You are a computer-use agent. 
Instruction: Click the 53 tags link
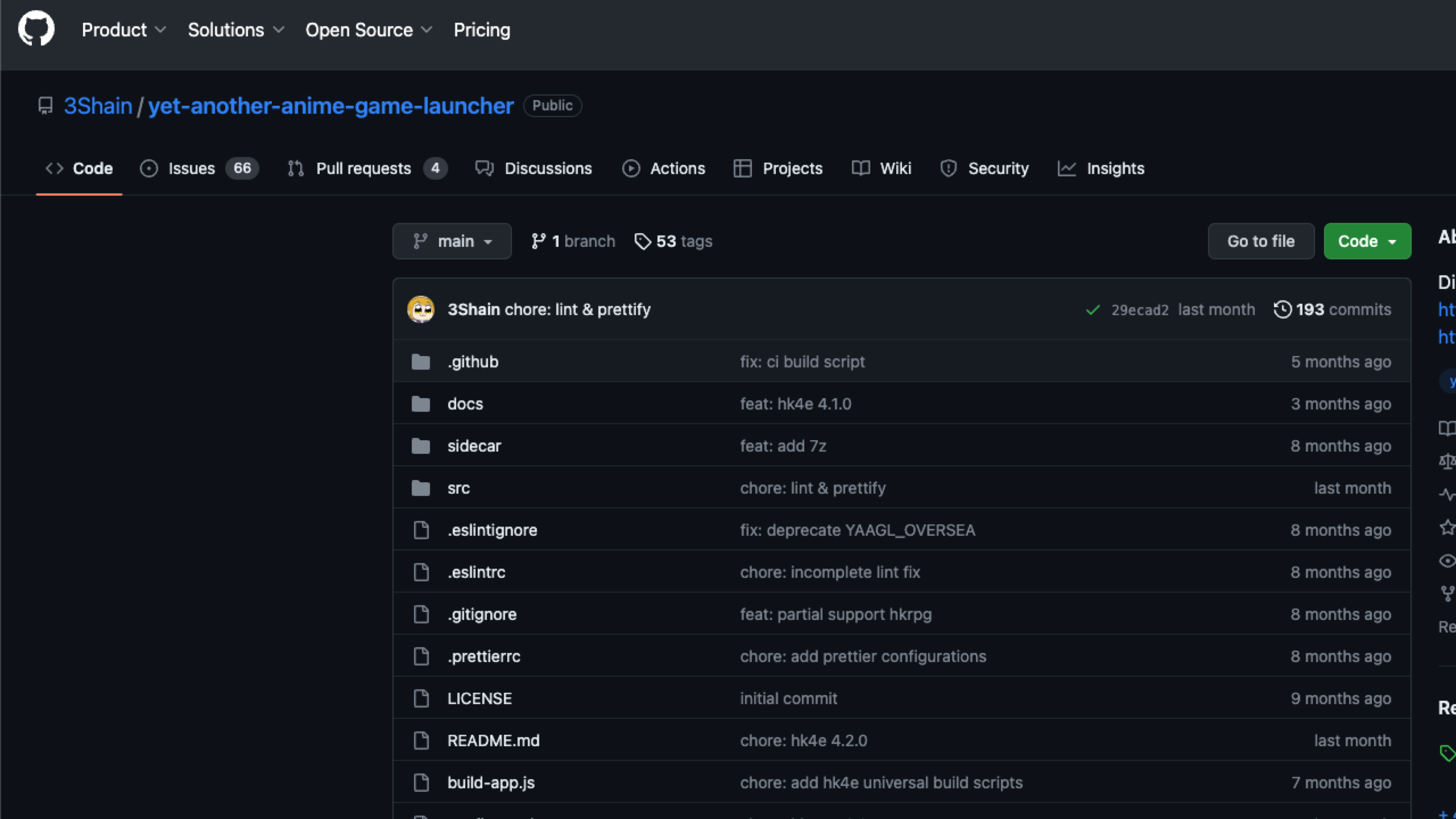coord(673,241)
